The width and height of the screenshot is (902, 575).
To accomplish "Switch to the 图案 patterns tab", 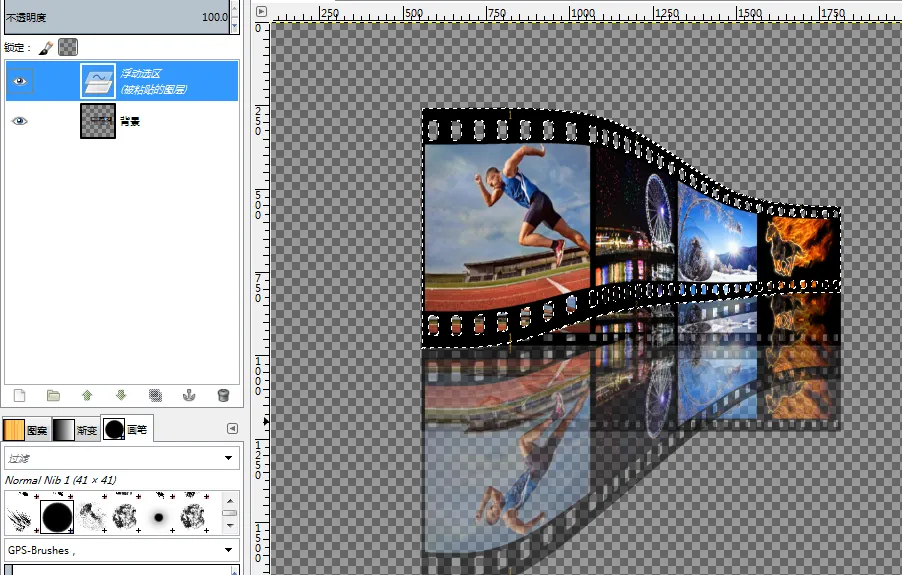I will click(26, 430).
